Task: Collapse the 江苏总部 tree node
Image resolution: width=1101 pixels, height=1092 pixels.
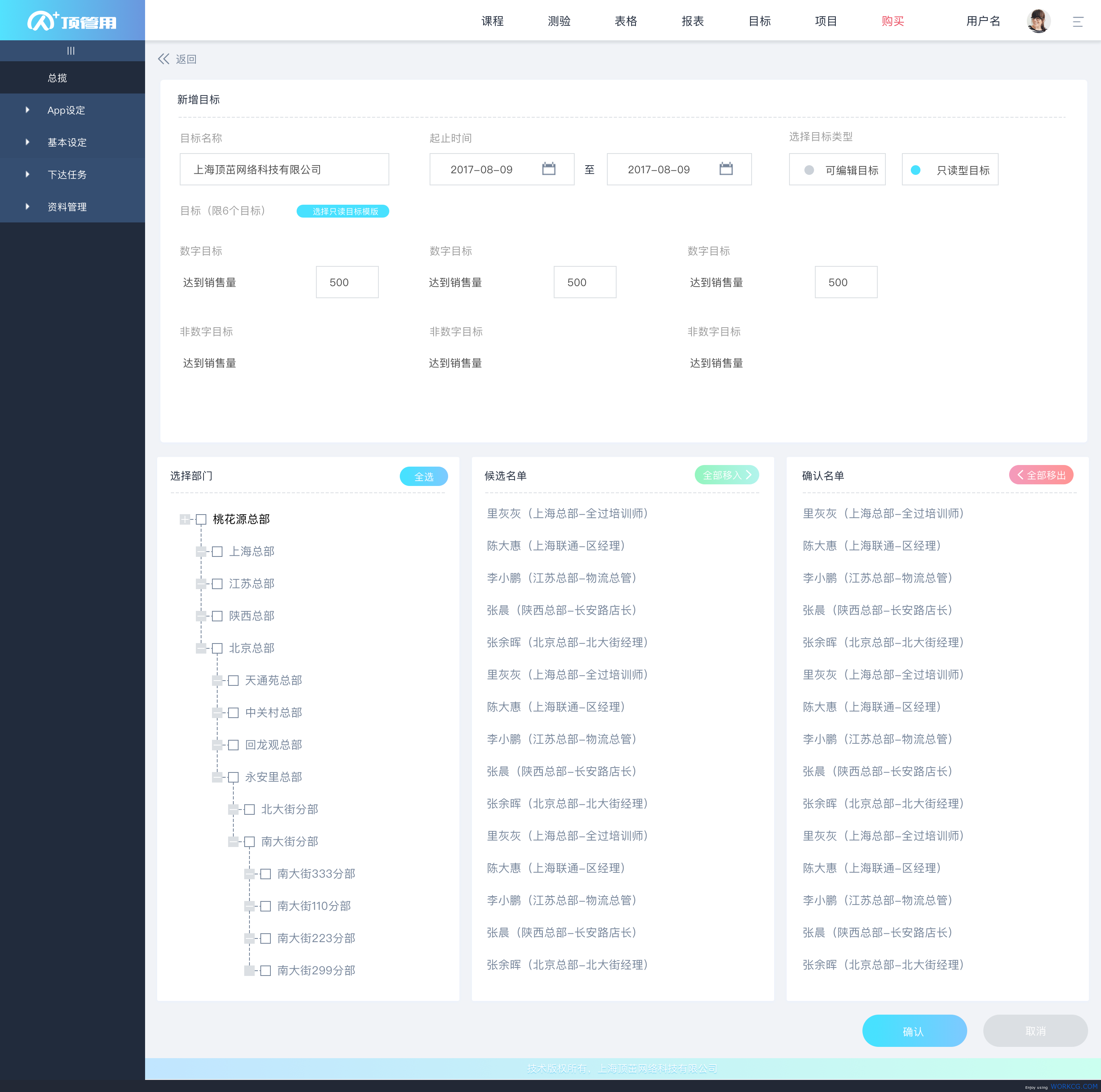Action: click(201, 583)
